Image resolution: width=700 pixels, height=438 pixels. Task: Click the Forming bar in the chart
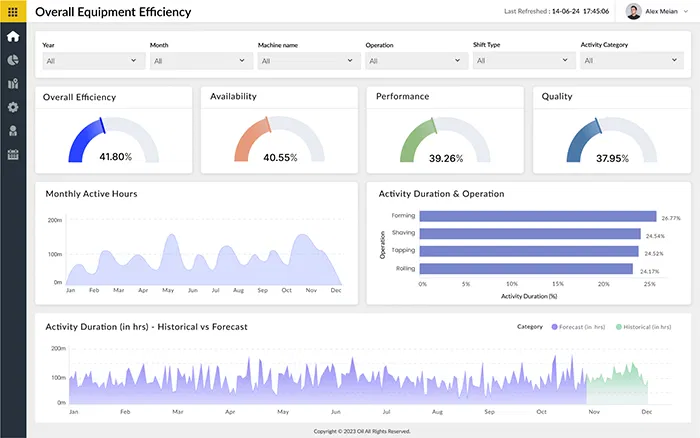[x=537, y=216]
